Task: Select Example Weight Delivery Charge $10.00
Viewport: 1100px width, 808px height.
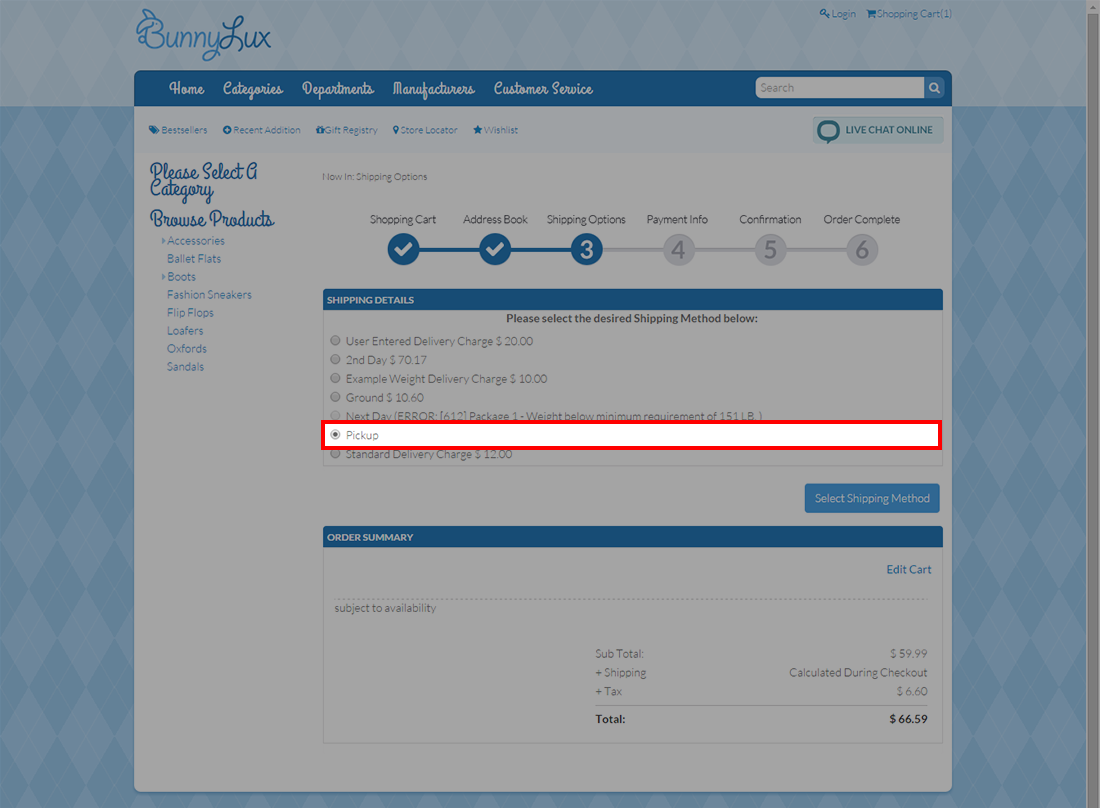Action: point(335,378)
